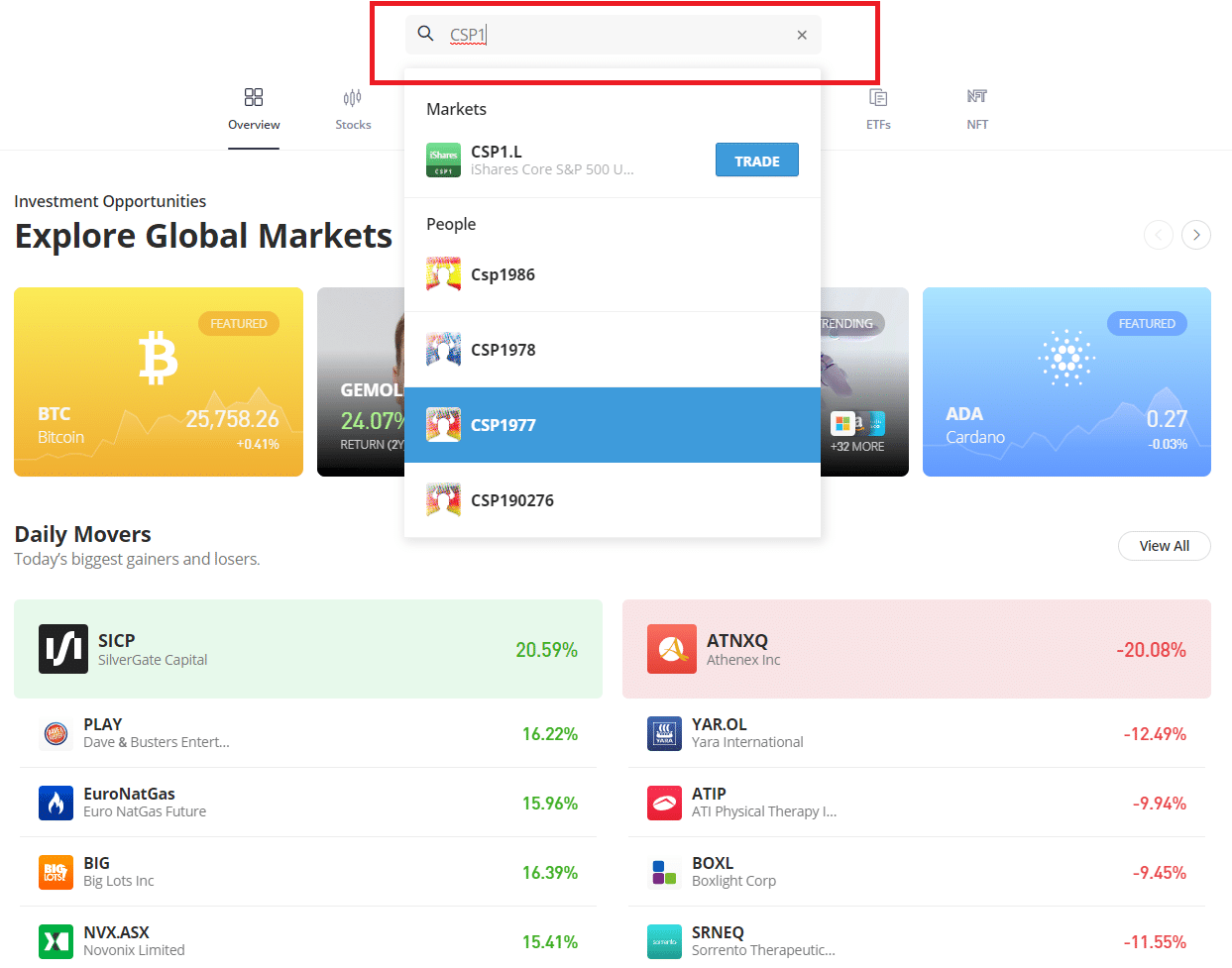Click into the CSP1 search field
Screen dimensions: 1232x968
pyautogui.click(x=613, y=35)
